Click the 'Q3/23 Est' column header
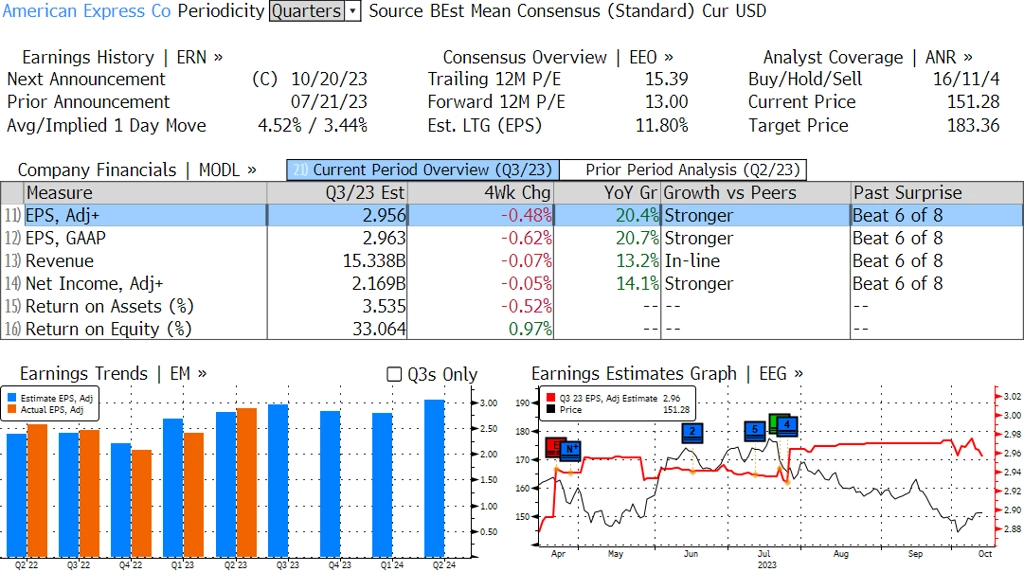The height and width of the screenshot is (572, 1024). pyautogui.click(x=337, y=193)
